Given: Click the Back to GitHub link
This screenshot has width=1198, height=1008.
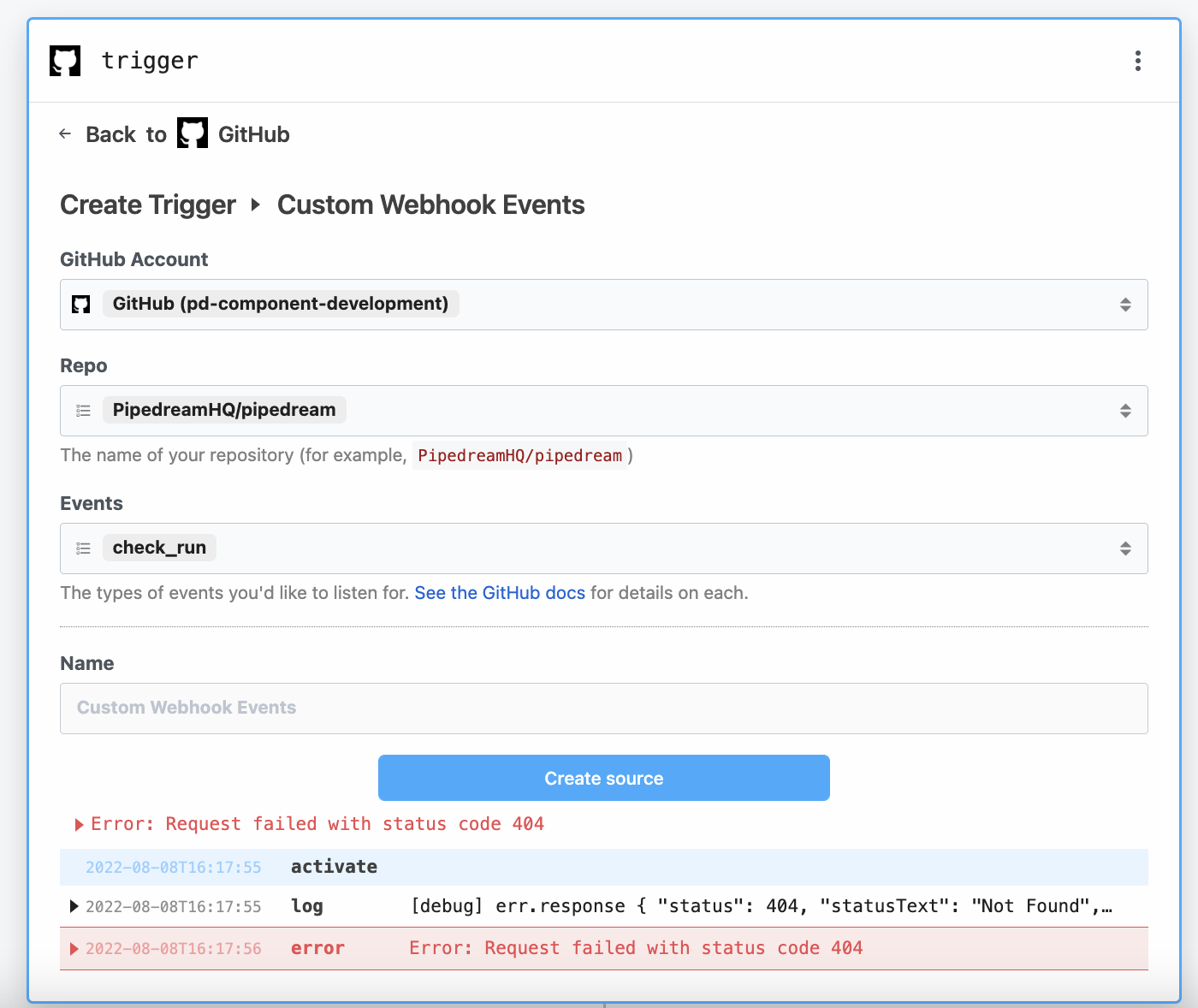Looking at the screenshot, I should [175, 133].
